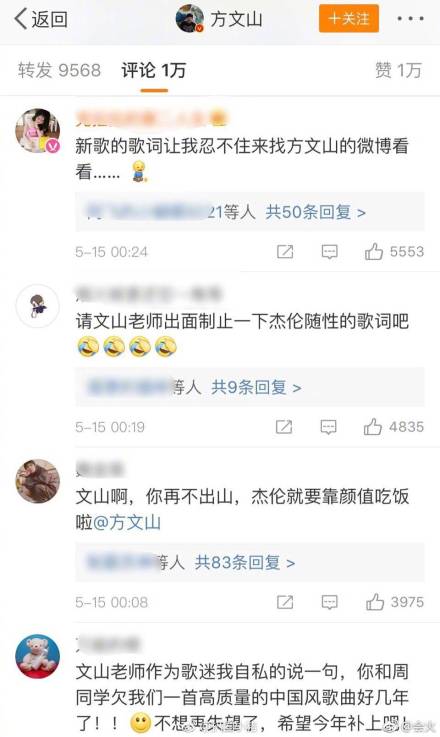440x737 pixels.
Task: Follow 方文山 with the +关注 button
Action: [x=349, y=19]
